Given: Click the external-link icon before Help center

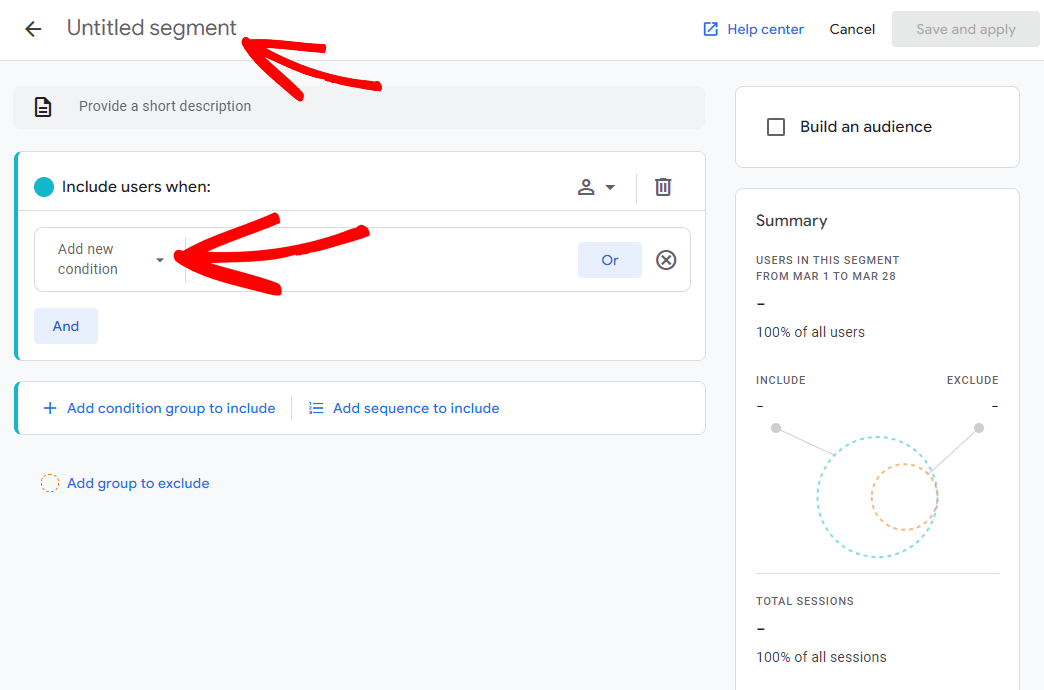Looking at the screenshot, I should point(710,29).
